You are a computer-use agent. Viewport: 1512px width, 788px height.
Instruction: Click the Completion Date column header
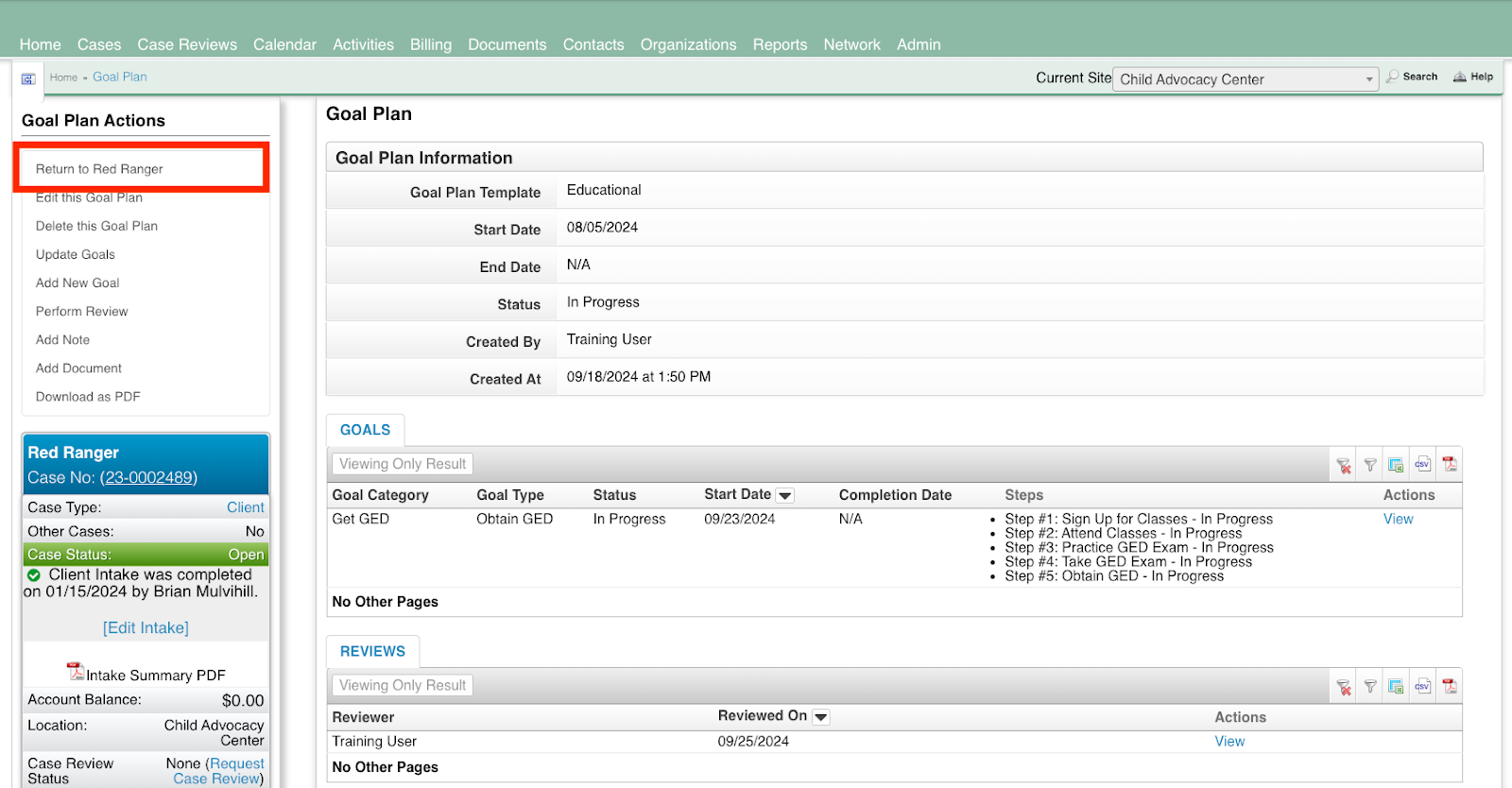pos(895,495)
